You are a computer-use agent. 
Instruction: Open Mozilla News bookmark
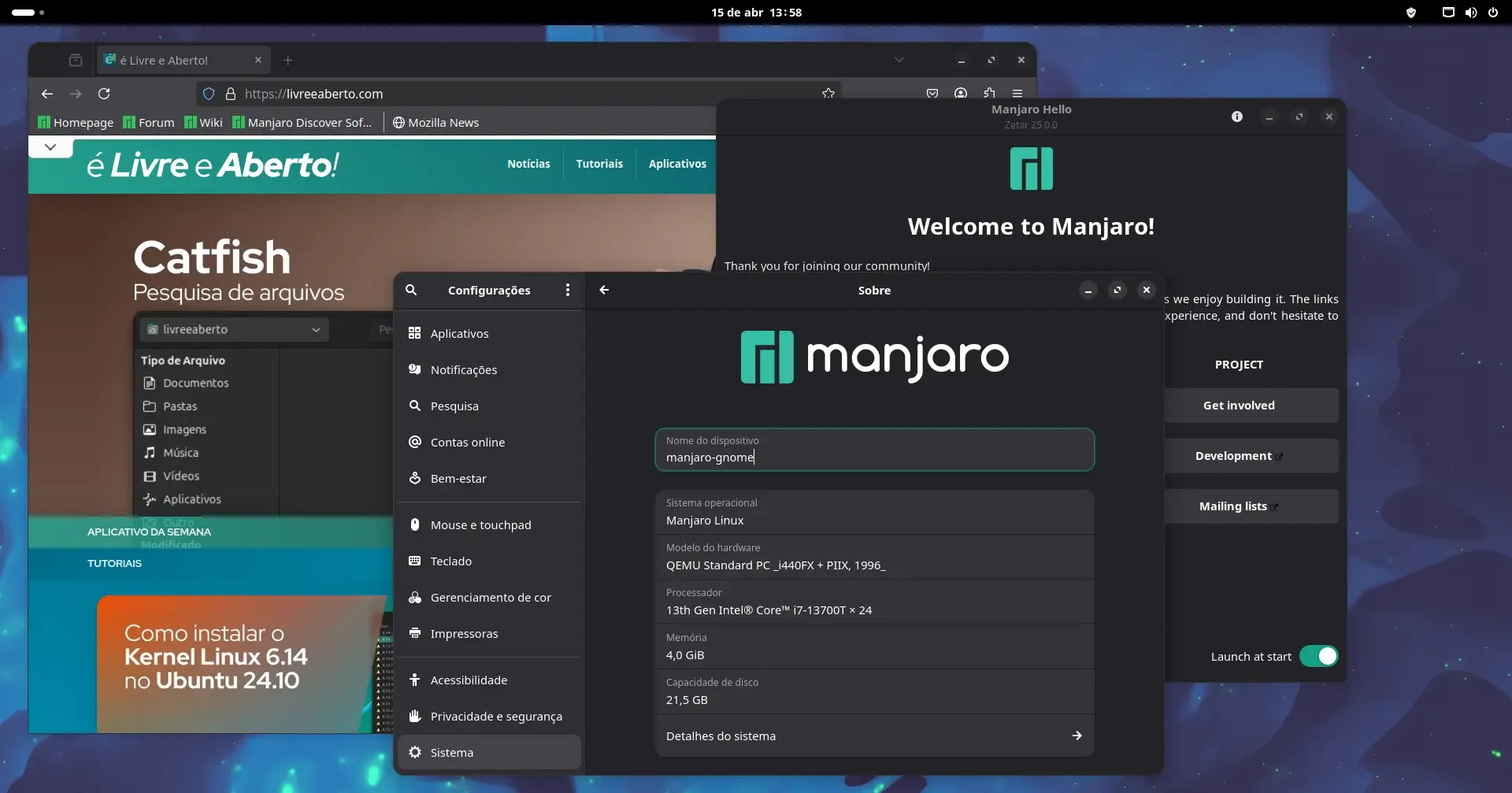435,122
